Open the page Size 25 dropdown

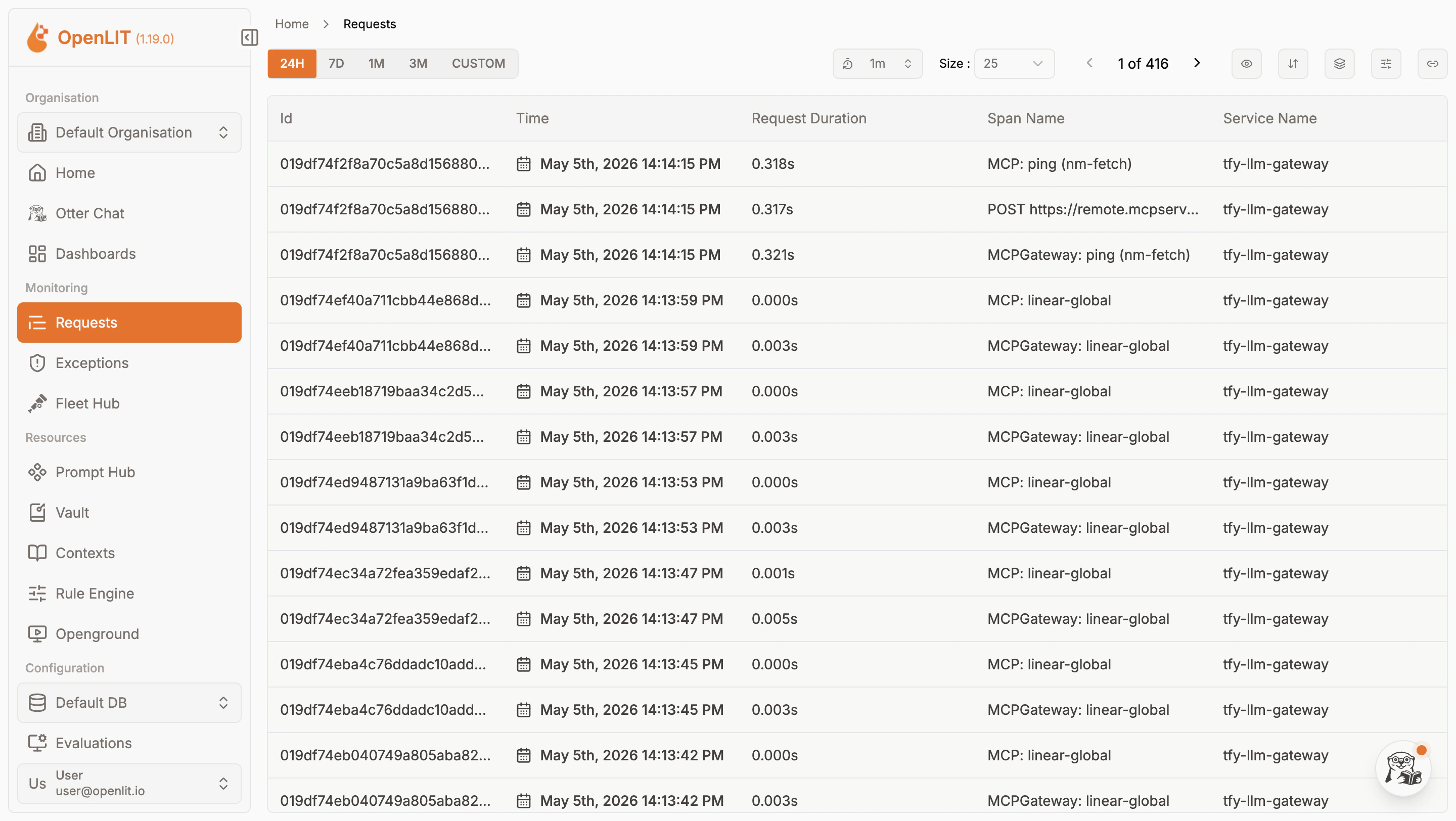[1014, 63]
